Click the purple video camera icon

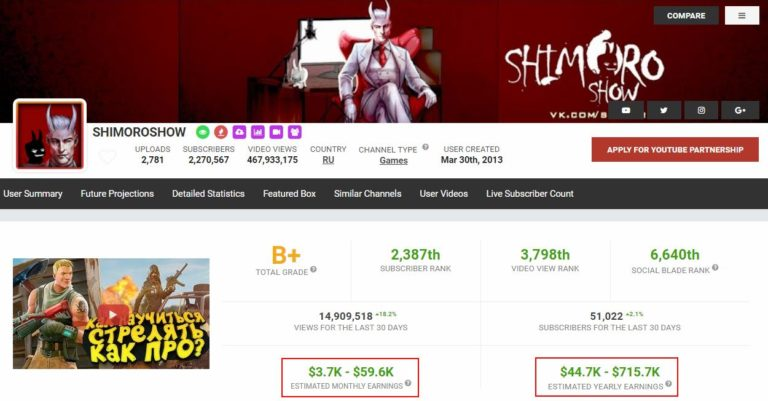[x=276, y=132]
